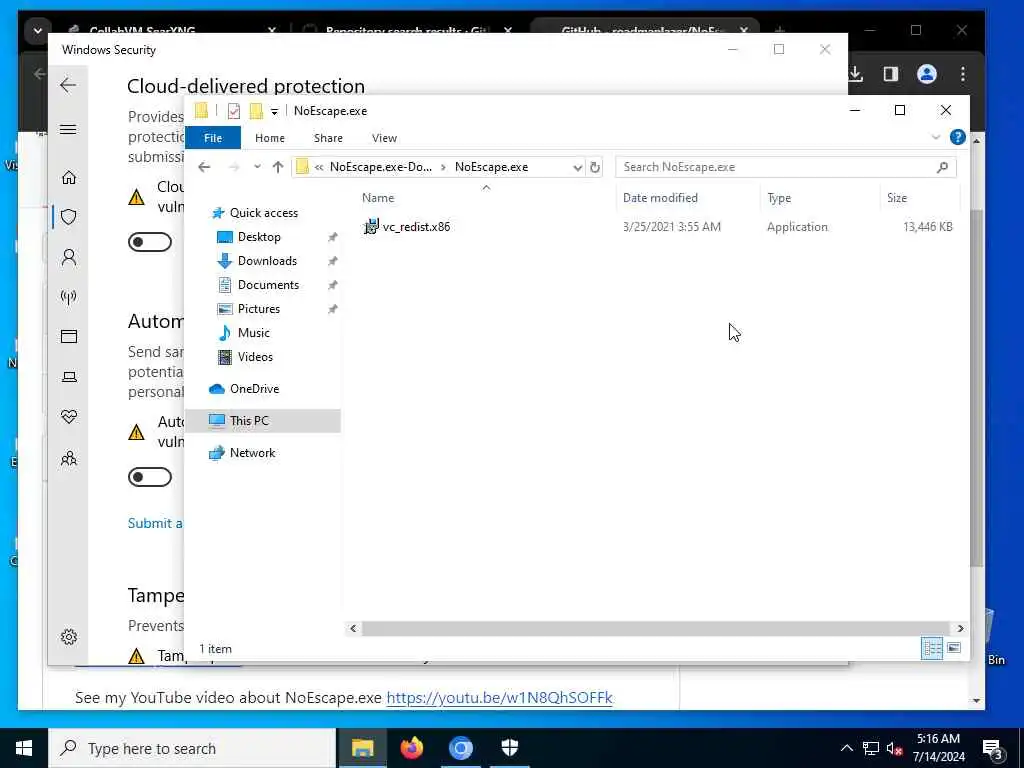Click the New folder quick access toolbar icon
The width and height of the screenshot is (1024, 768).
(x=256, y=111)
